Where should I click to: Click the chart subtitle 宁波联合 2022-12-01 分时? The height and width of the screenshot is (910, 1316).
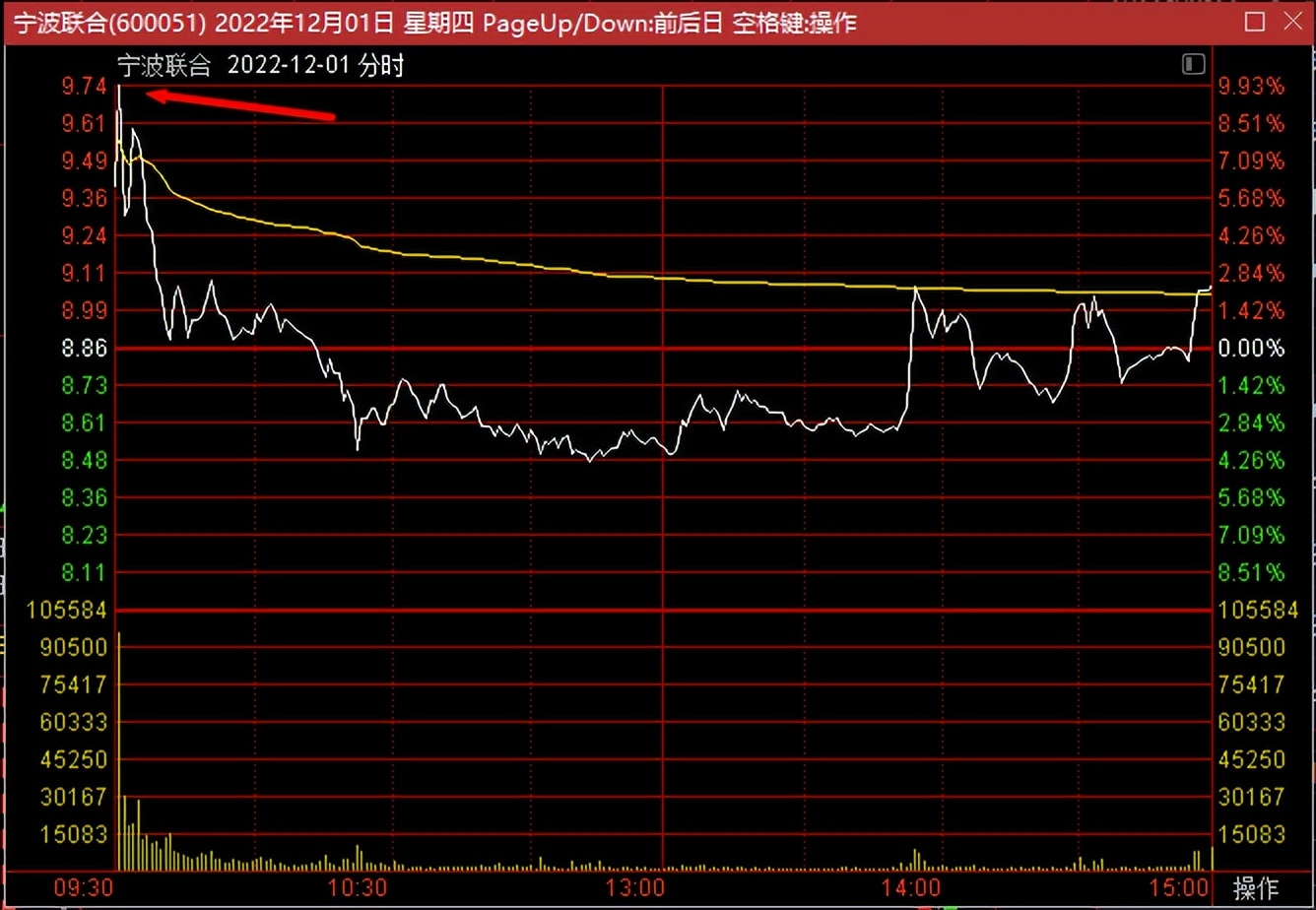pos(261,66)
